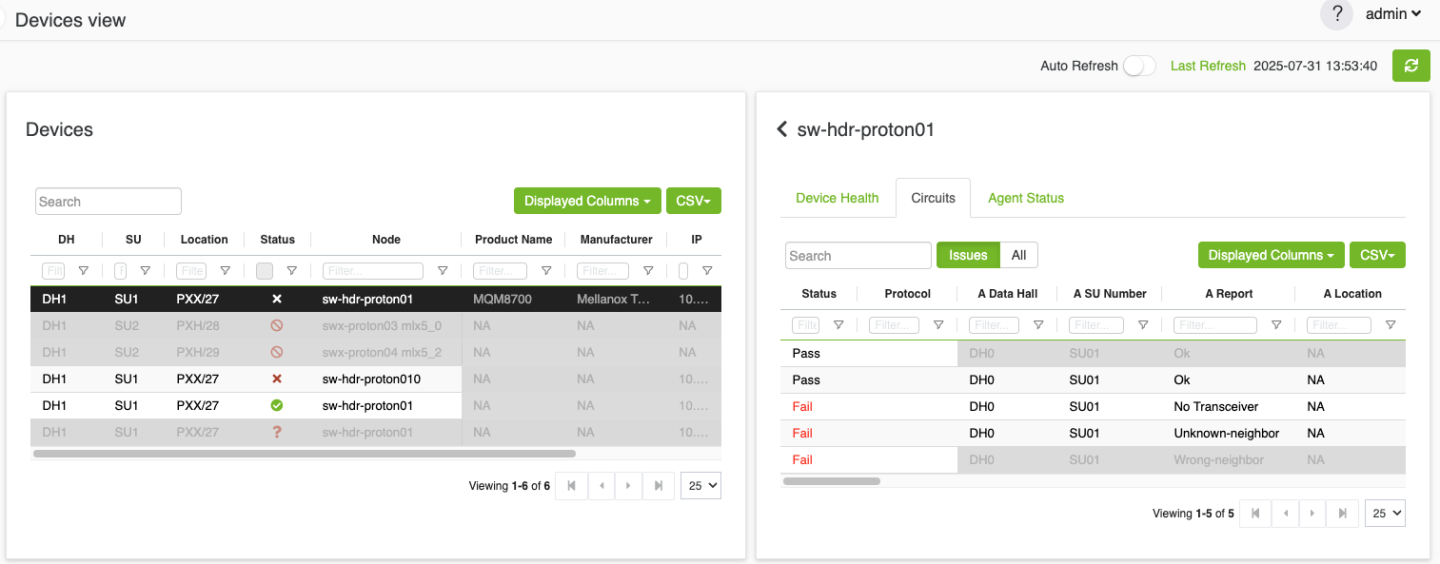Toggle the Auto Refresh switch
Screen dimensions: 1440x564
click(1138, 66)
